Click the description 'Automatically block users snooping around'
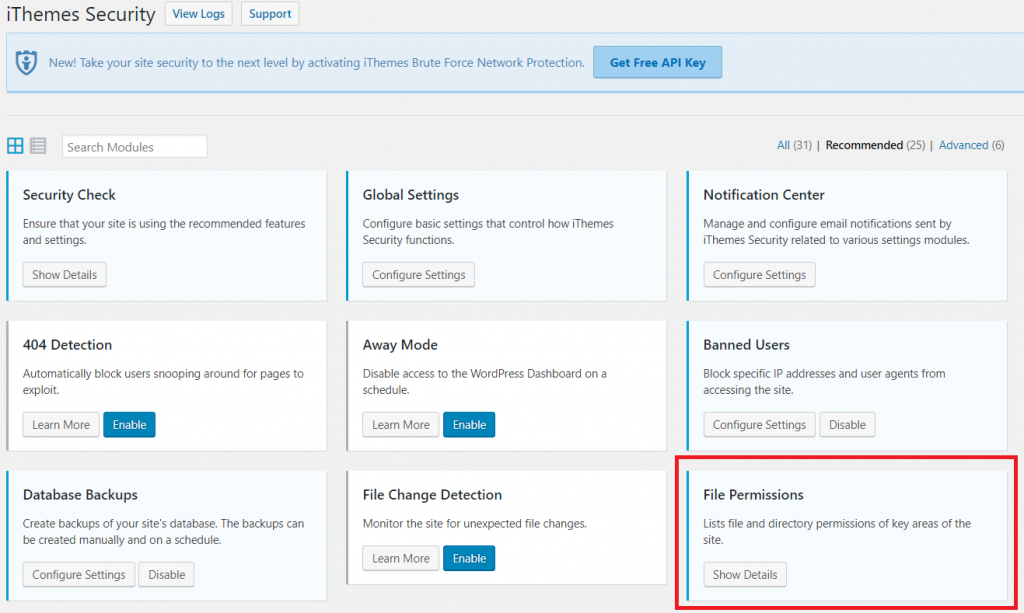 pyautogui.click(x=163, y=382)
